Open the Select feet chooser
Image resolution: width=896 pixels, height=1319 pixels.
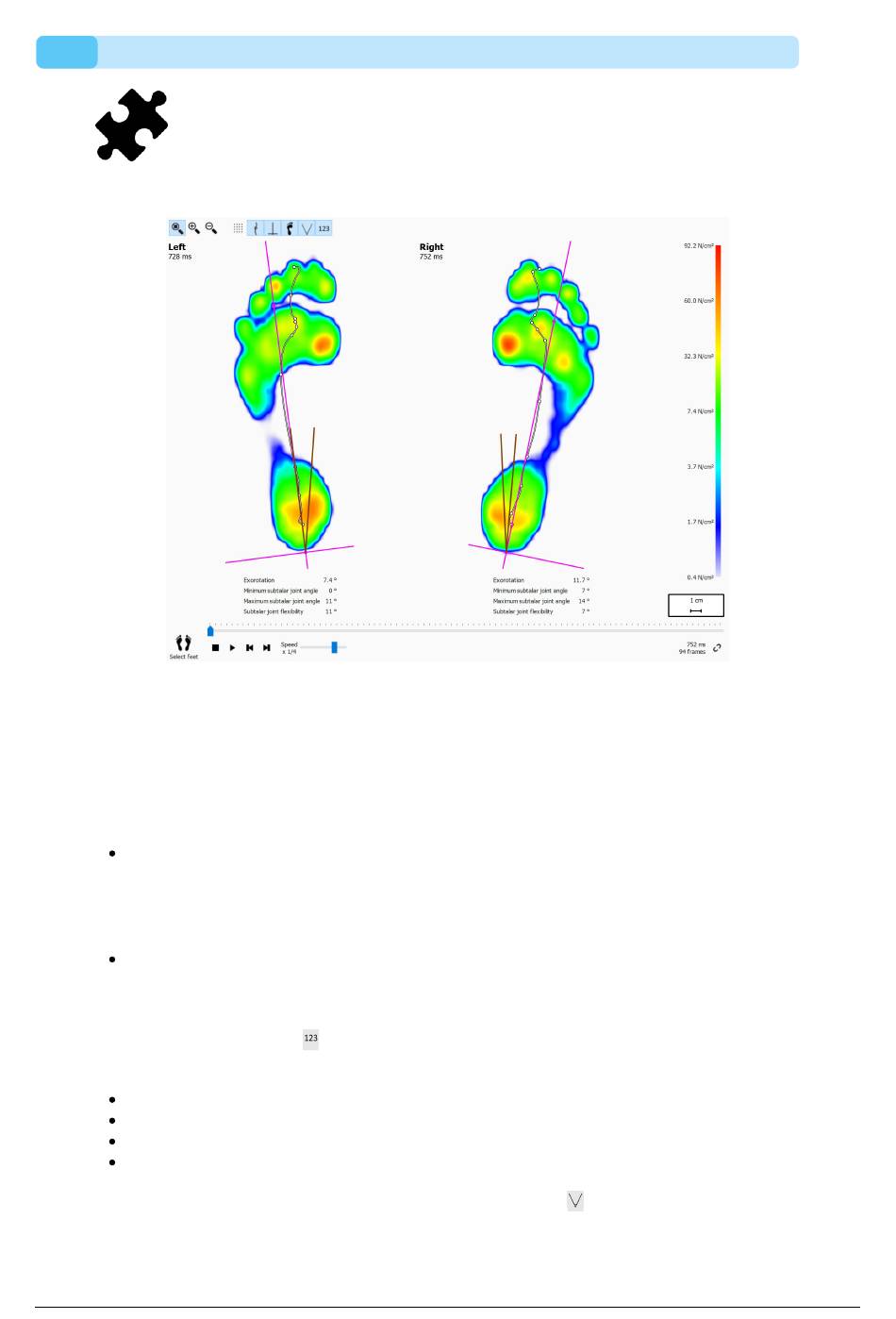pos(184,646)
